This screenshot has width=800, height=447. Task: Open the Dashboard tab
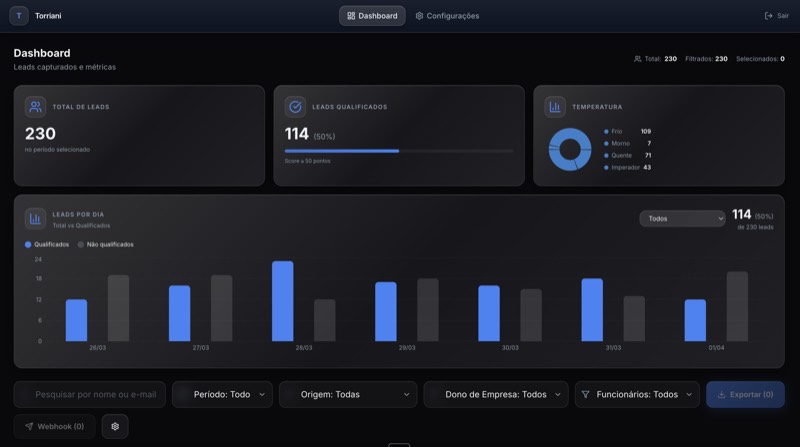[372, 16]
